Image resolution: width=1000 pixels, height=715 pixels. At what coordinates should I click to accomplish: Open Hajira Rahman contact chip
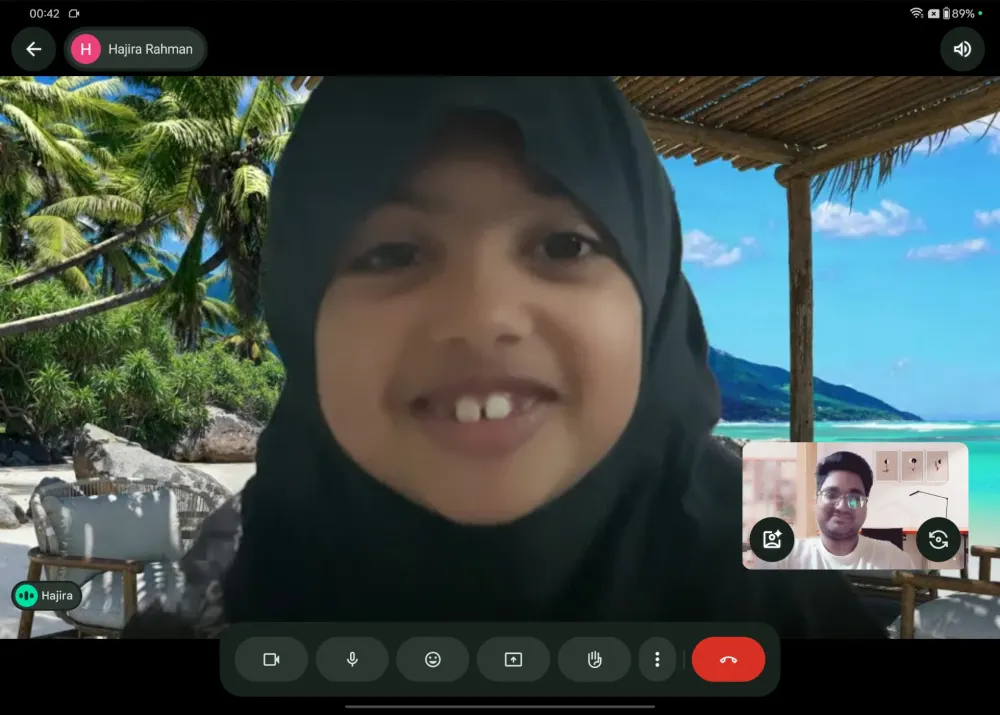(x=135, y=49)
